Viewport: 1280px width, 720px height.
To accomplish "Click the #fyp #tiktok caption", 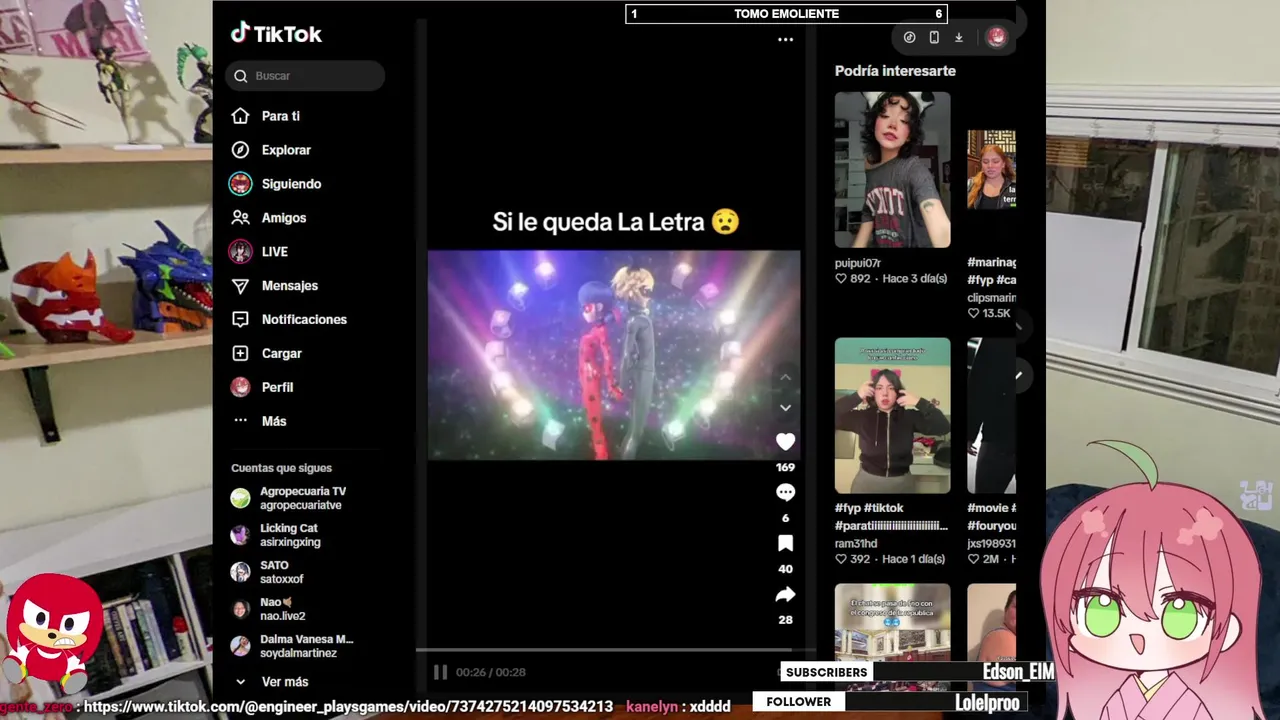I will point(891,516).
